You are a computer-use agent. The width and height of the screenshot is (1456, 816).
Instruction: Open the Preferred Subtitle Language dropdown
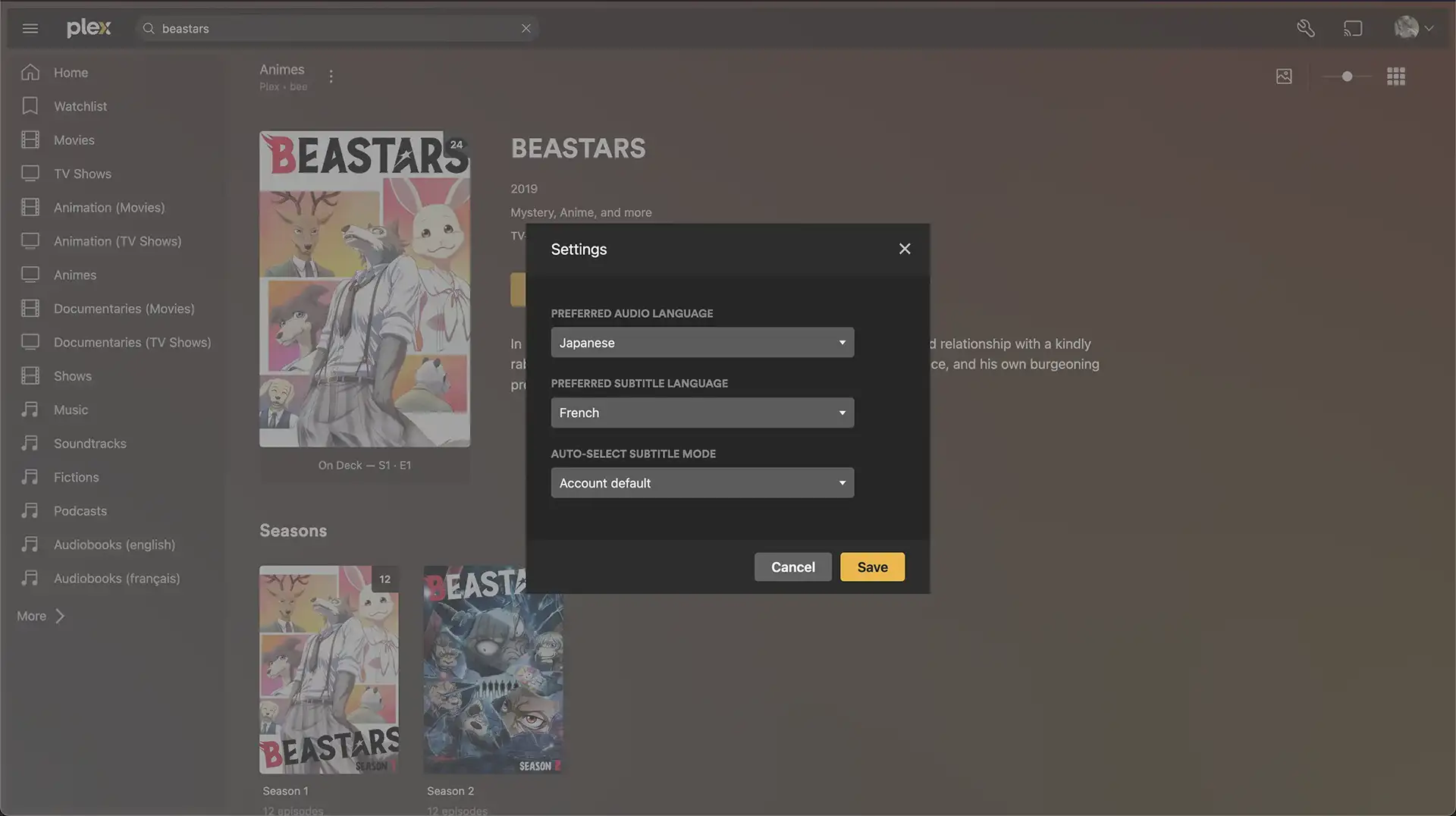click(701, 413)
